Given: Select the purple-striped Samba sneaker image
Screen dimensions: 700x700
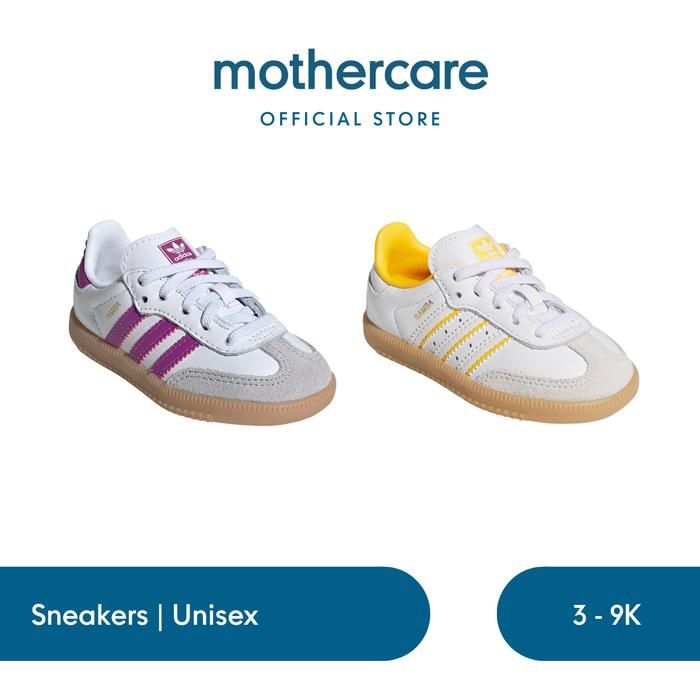Looking at the screenshot, I should pyautogui.click(x=202, y=322).
